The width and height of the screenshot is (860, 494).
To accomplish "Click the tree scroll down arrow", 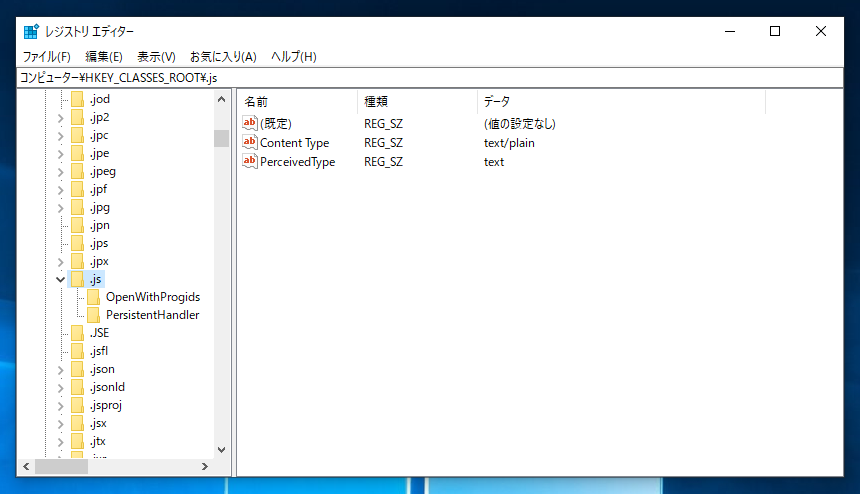I will point(222,450).
